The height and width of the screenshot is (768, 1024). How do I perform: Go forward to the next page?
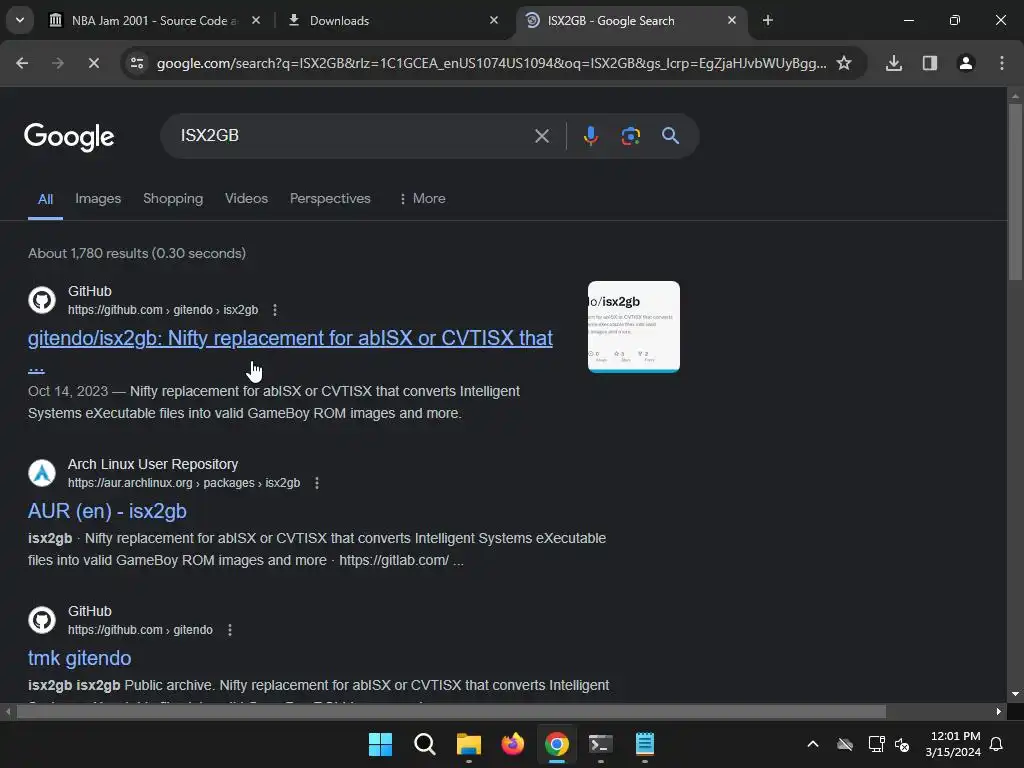pos(58,63)
